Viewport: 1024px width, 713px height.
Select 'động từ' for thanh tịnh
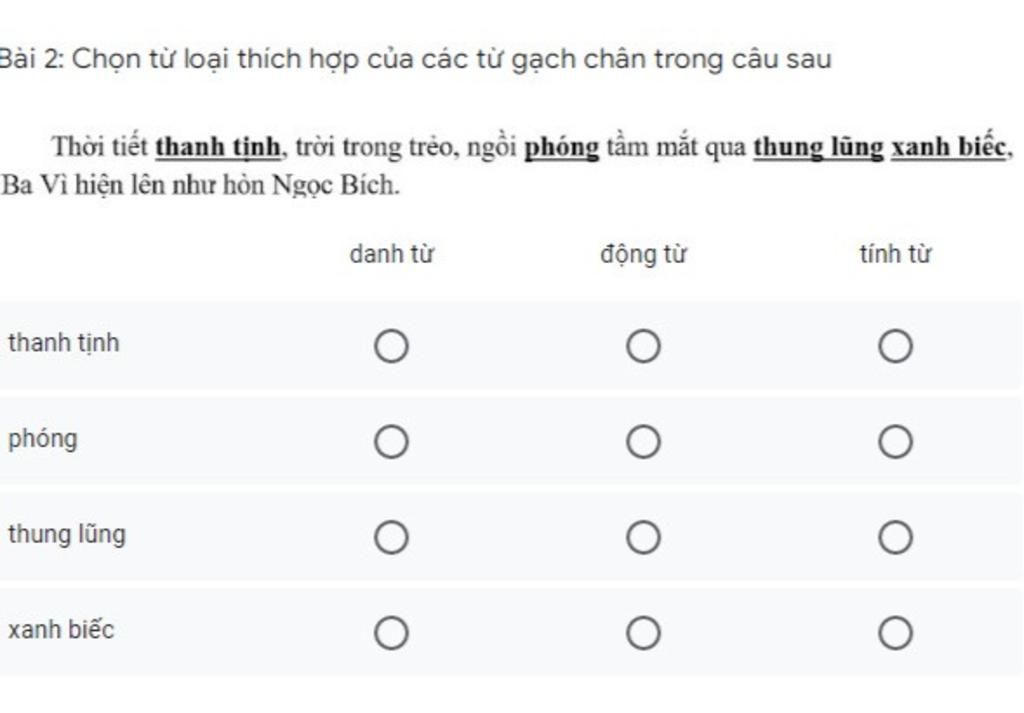643,347
